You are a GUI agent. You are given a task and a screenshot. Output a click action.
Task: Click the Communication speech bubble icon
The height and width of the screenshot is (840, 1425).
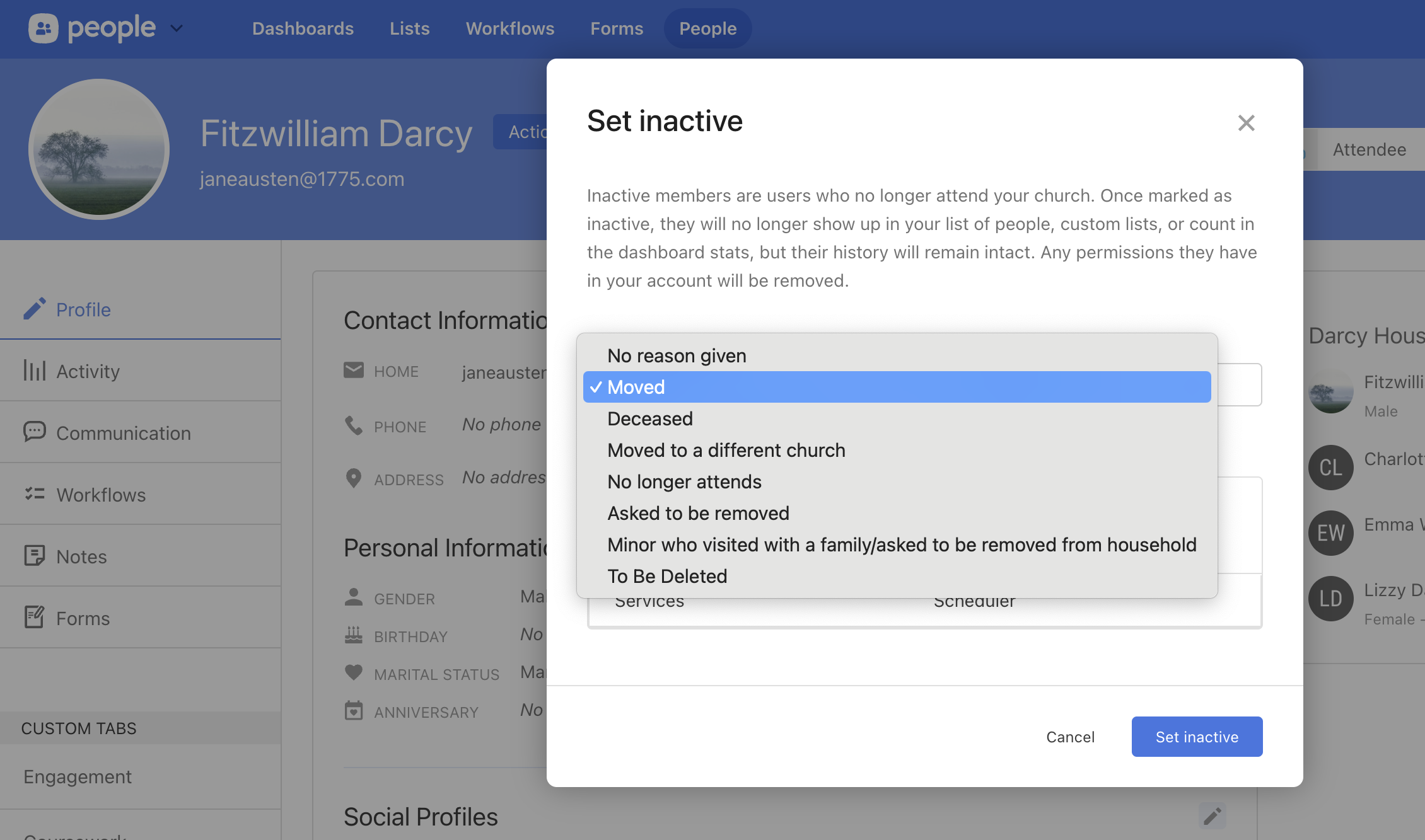point(35,432)
